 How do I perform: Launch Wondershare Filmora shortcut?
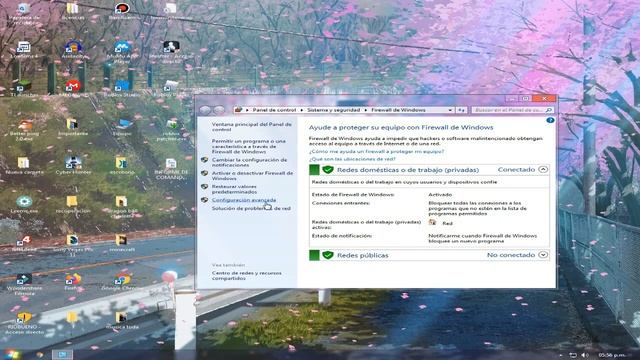[24, 284]
